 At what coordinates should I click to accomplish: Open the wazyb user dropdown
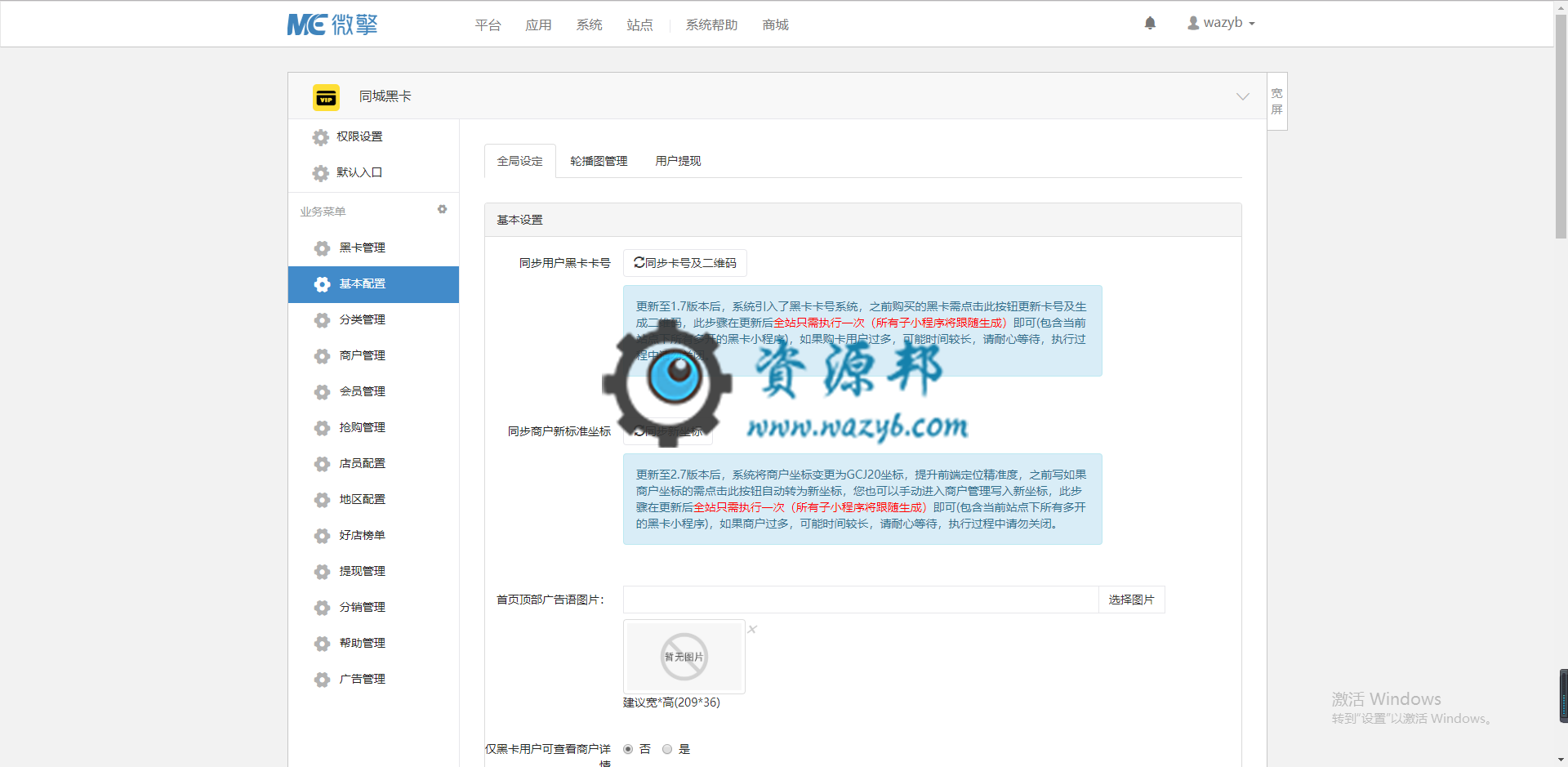[1221, 23]
